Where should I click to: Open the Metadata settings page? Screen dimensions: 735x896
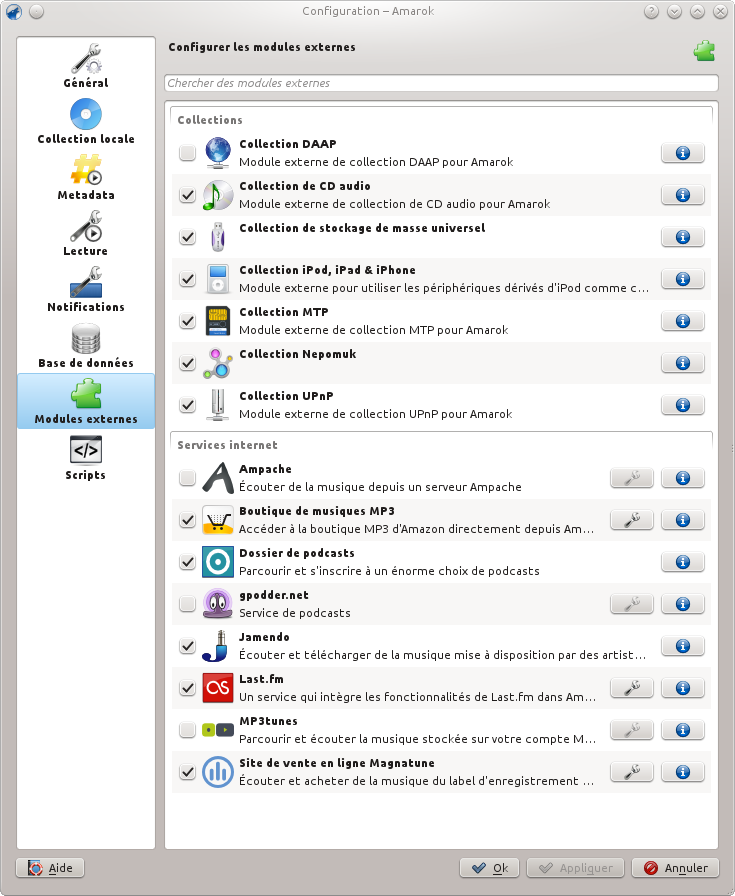(86, 178)
